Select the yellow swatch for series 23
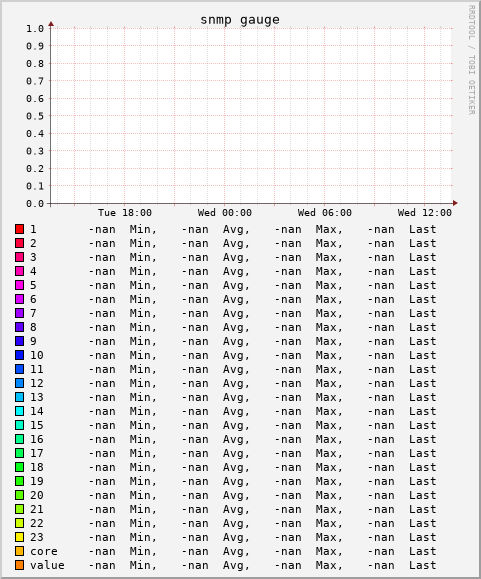481x579 pixels. 20,537
